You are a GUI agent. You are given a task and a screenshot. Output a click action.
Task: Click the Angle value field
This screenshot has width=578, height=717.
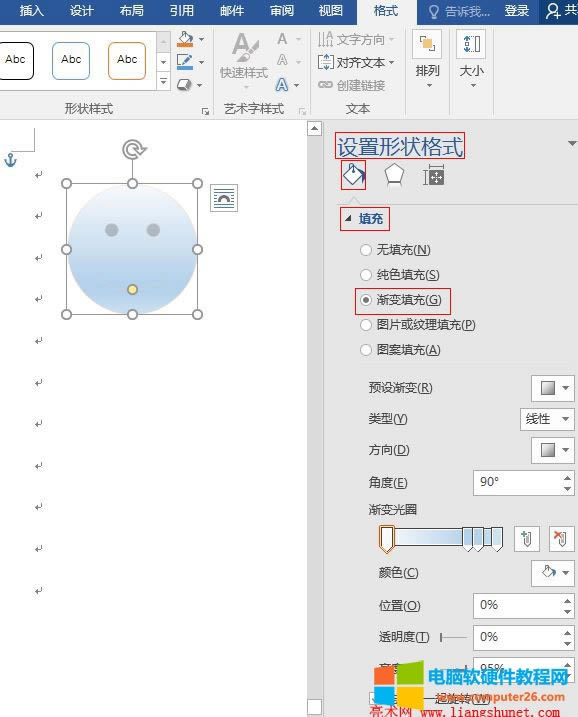(517, 482)
